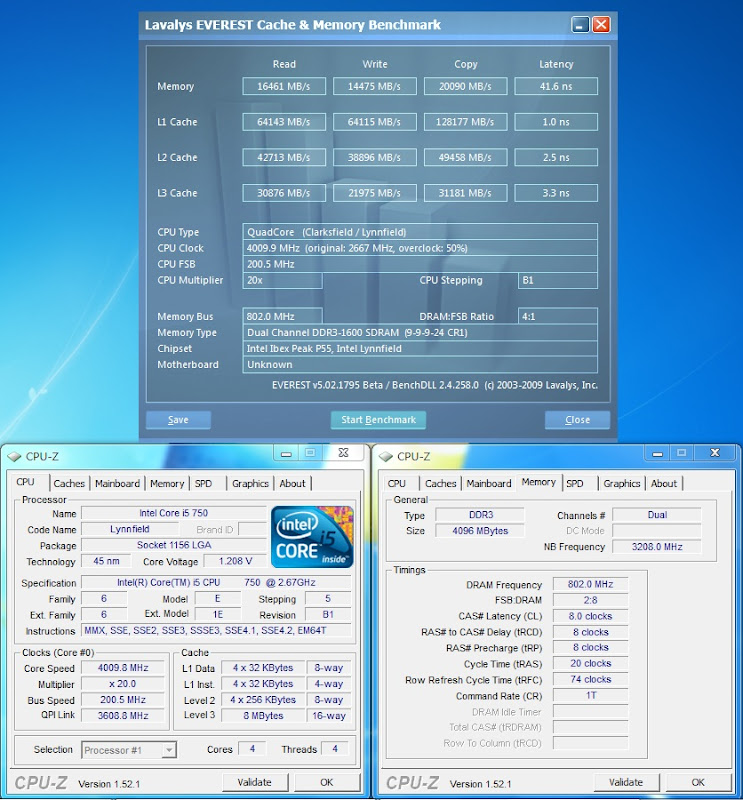
Task: Open SPD tab in left CPU-Z
Action: point(203,484)
